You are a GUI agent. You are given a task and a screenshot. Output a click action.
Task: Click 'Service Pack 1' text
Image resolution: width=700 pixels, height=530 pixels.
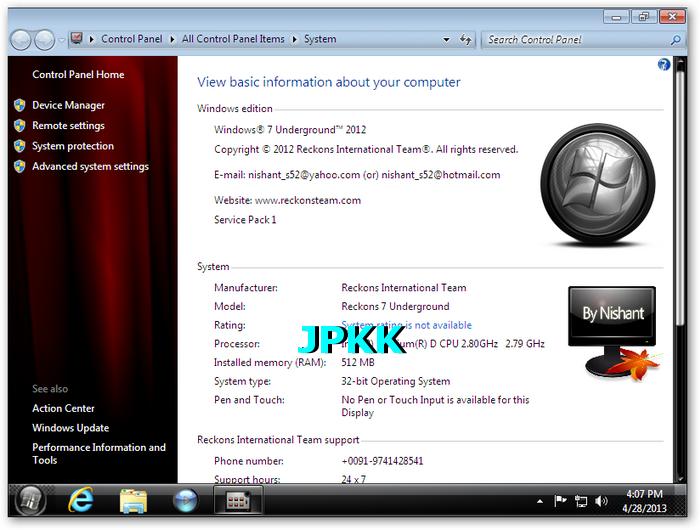(x=245, y=220)
